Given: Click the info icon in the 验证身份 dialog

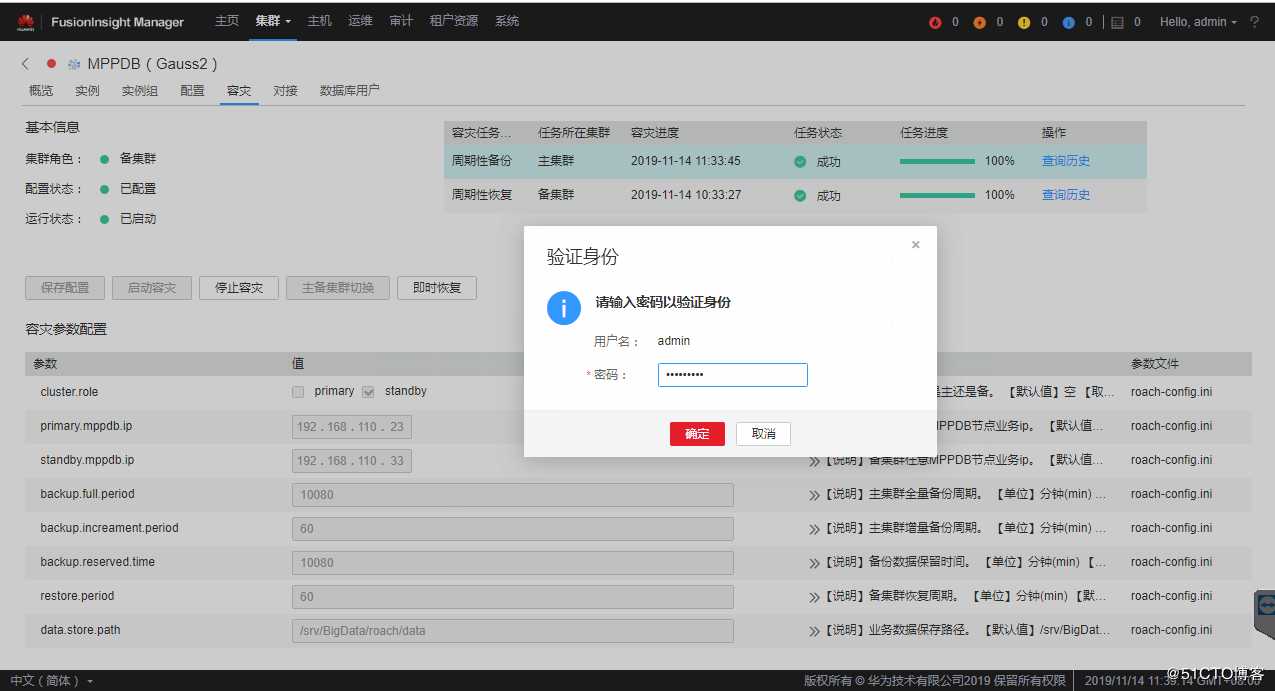Looking at the screenshot, I should pos(563,308).
